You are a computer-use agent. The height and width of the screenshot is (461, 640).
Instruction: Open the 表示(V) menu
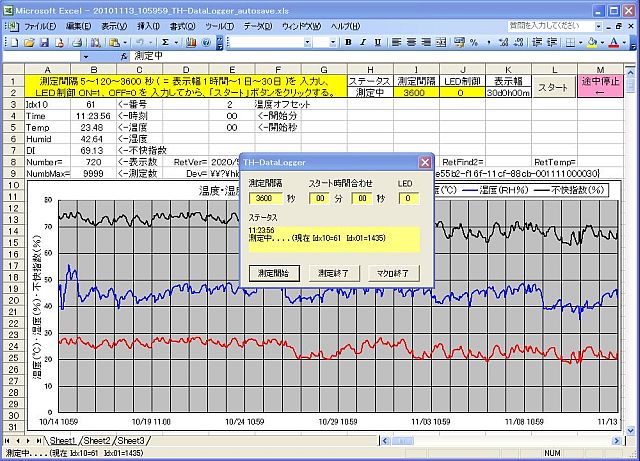pyautogui.click(x=114, y=27)
